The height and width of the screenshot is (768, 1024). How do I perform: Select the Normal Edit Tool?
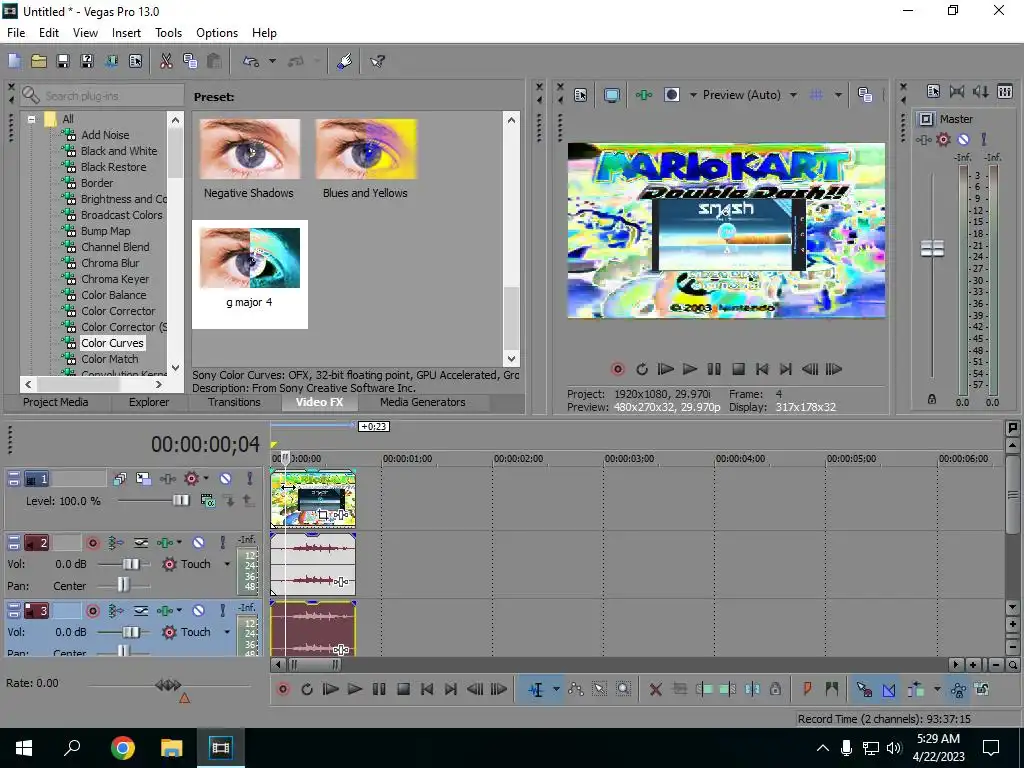(x=536, y=689)
